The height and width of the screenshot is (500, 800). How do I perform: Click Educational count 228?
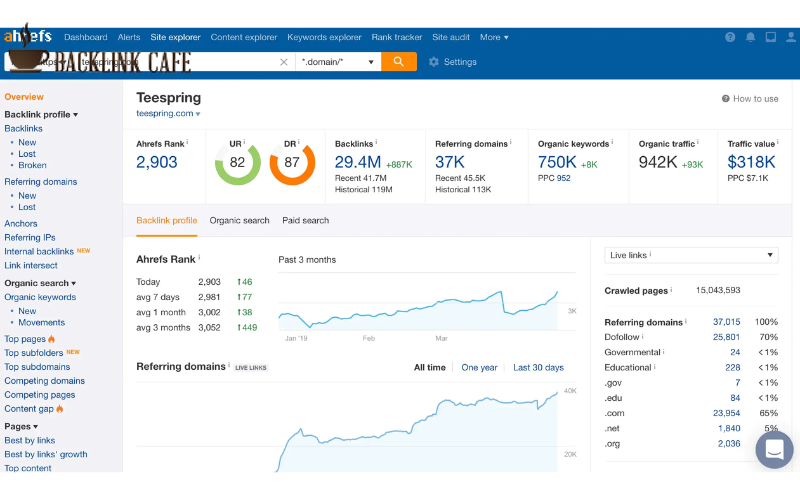[733, 367]
